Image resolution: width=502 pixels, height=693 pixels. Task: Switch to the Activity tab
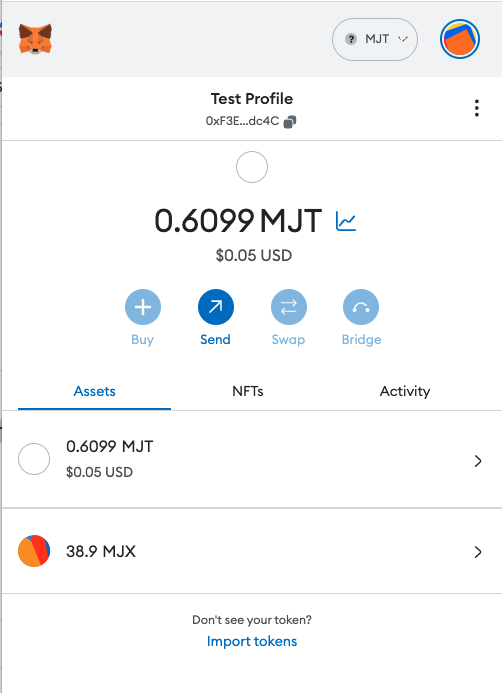point(405,392)
